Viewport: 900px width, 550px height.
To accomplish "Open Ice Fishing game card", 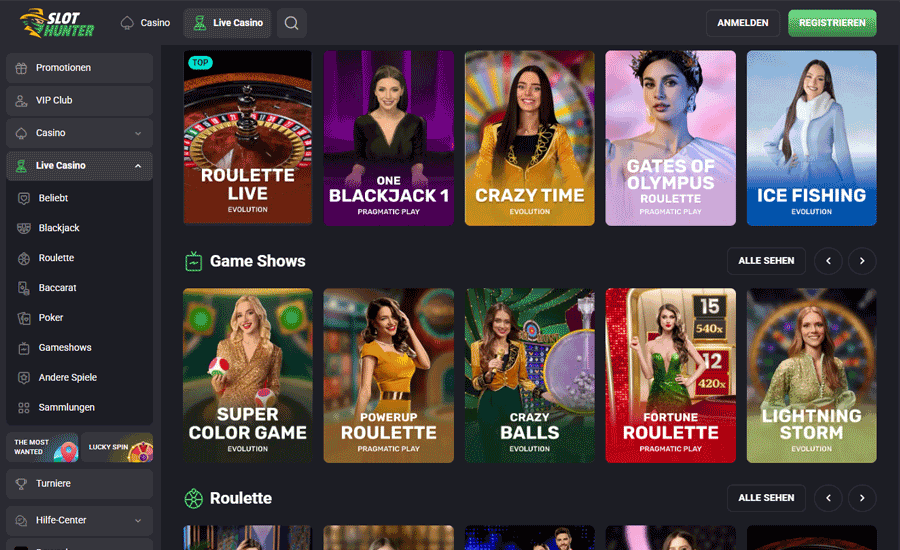I will point(812,138).
